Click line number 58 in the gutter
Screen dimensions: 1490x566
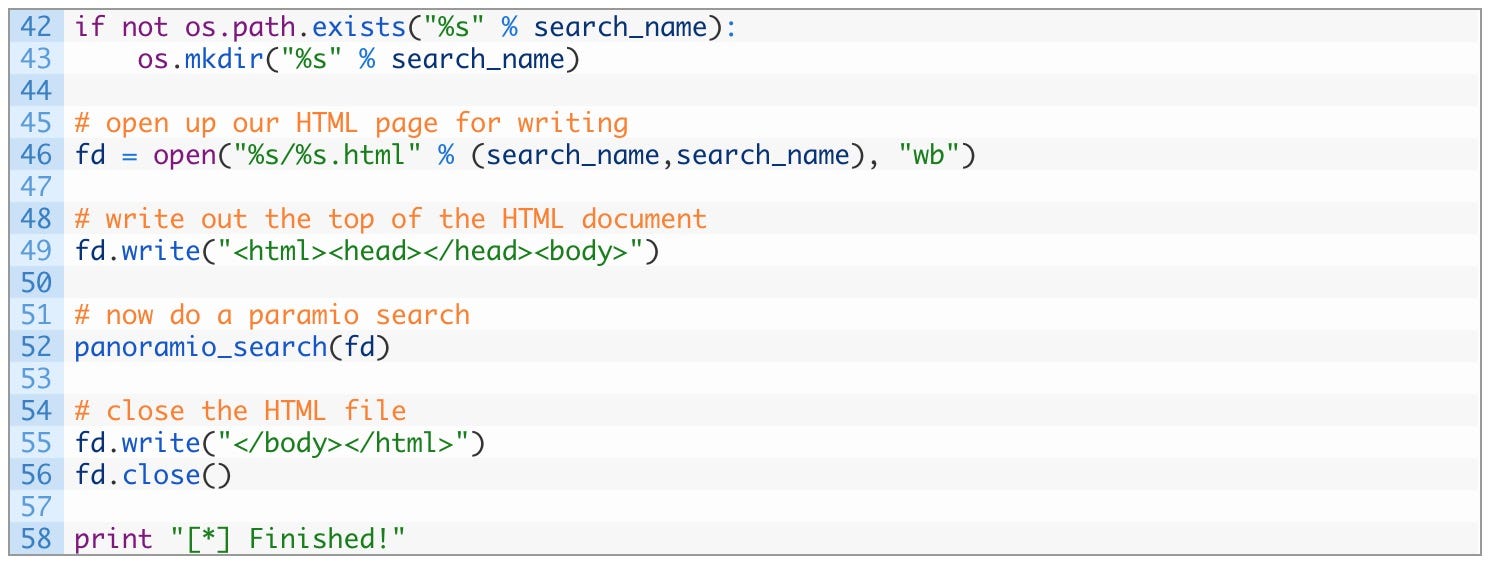coord(35,539)
